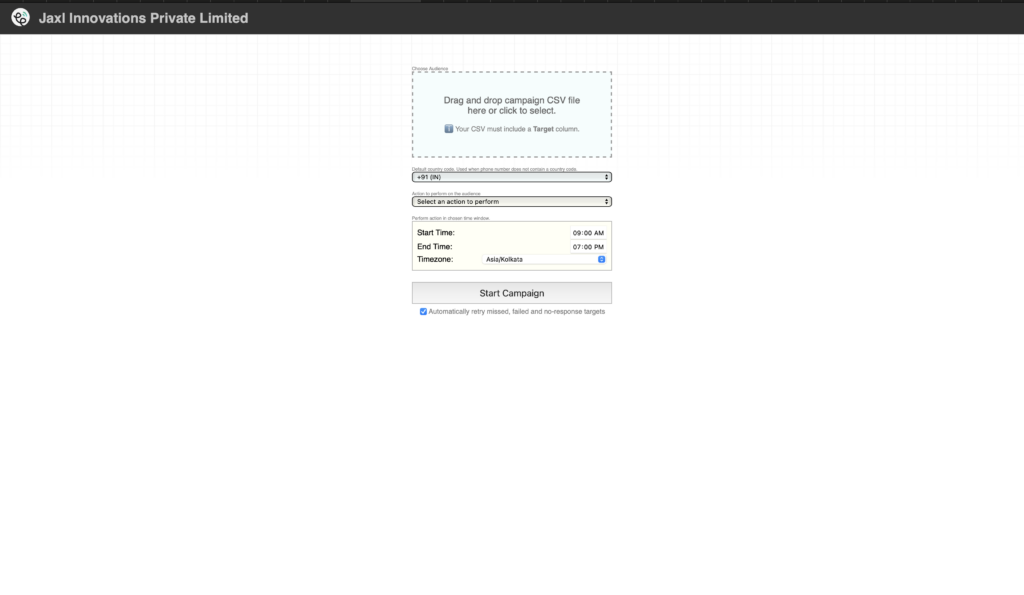Click the Start Time minutes value

[x=588, y=233]
